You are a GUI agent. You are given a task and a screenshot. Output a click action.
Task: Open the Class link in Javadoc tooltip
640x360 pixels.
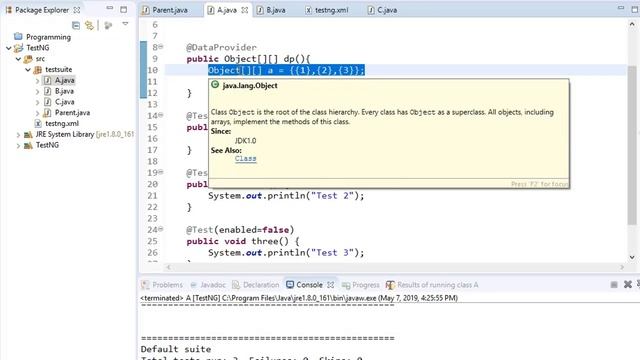click(245, 158)
